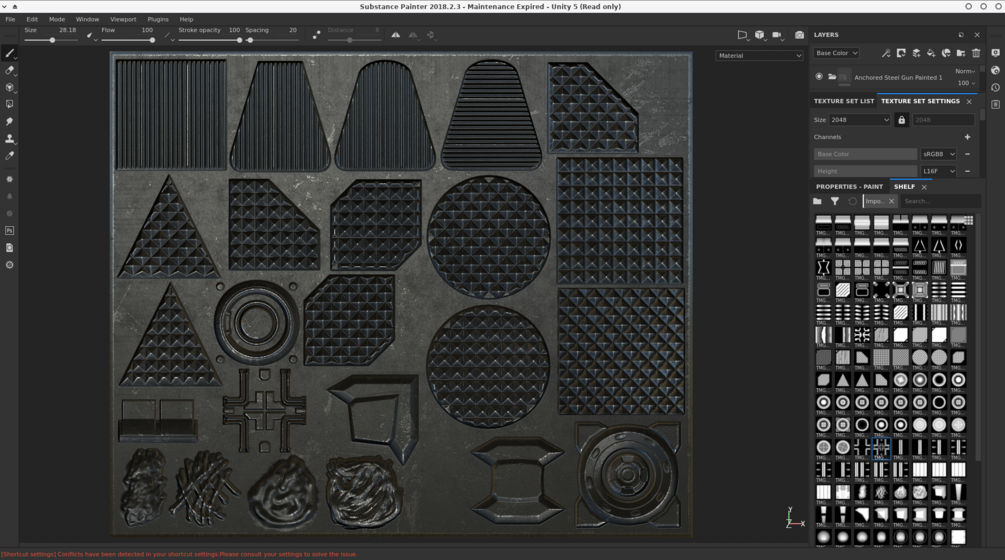Screen dimensions: 1005x560
Task: Open the texture Size 2048 dropdown
Action: (x=858, y=120)
